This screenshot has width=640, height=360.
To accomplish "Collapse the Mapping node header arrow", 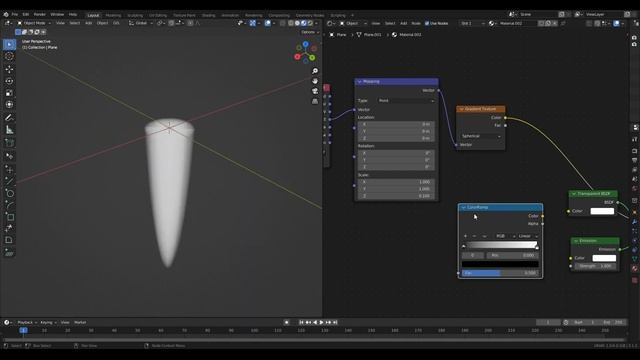I will pos(360,82).
